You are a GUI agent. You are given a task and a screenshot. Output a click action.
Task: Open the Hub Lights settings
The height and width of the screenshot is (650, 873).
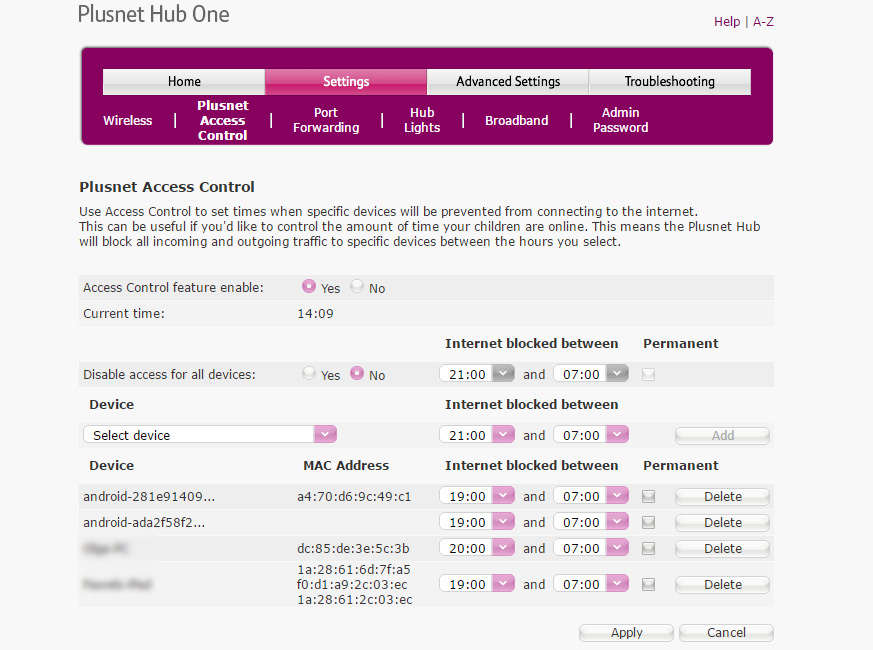[x=421, y=120]
